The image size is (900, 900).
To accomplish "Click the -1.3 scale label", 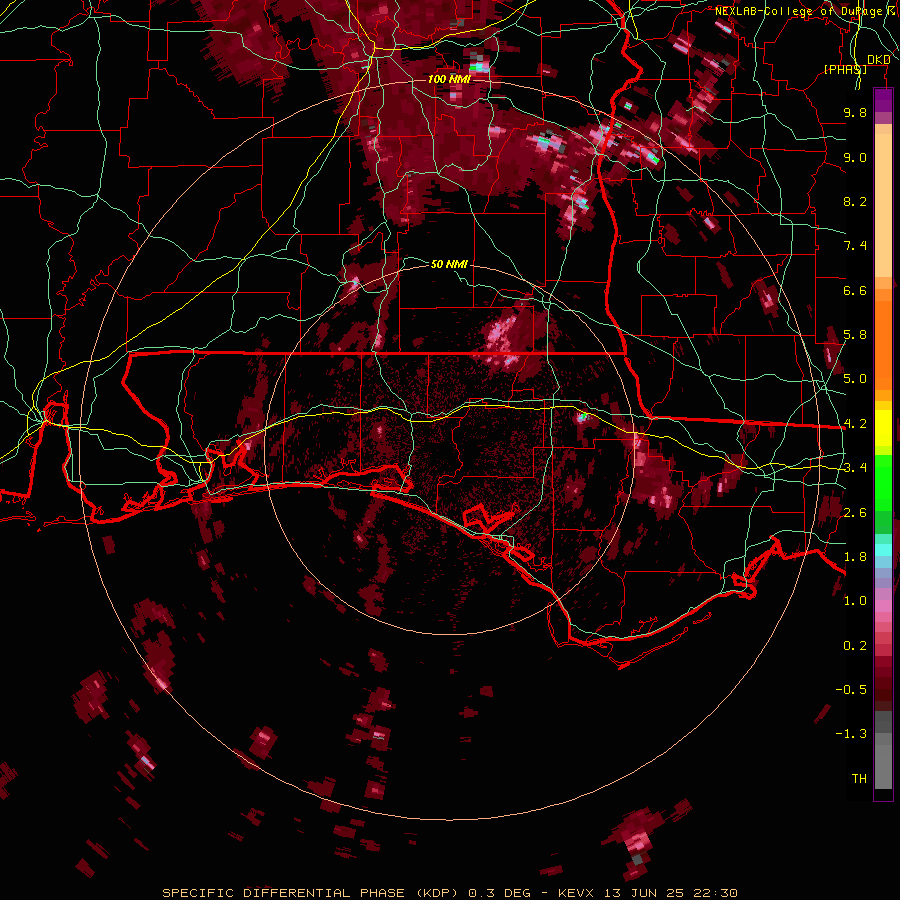I will pos(851,734).
